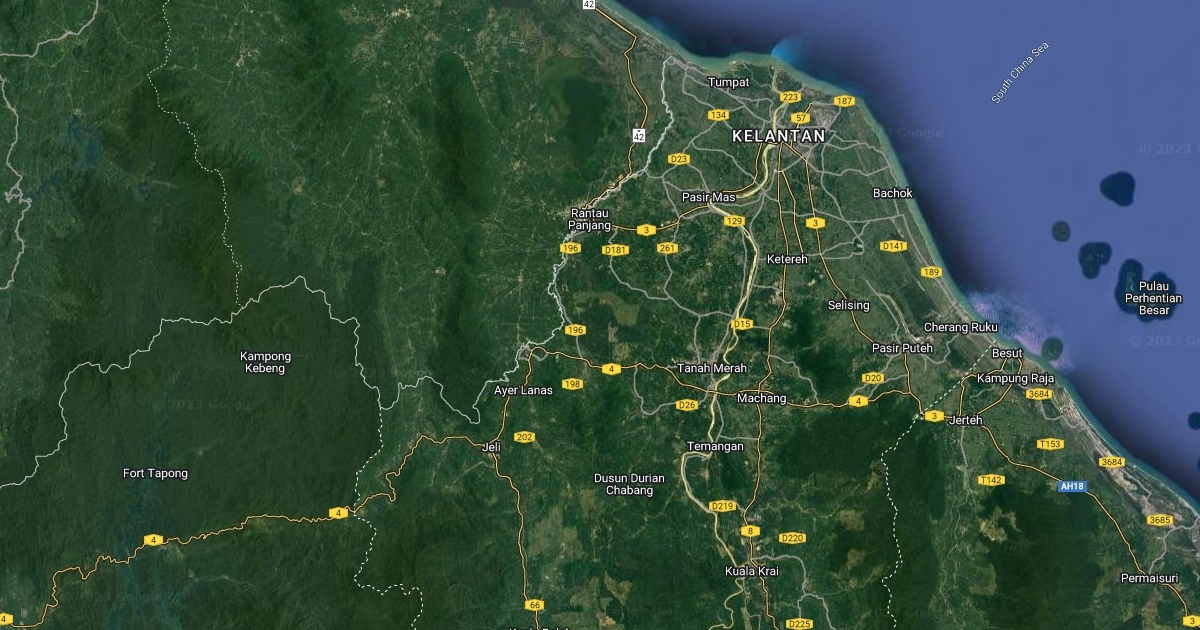Click the Fort Tapong label
This screenshot has height=630, width=1200.
(155, 473)
